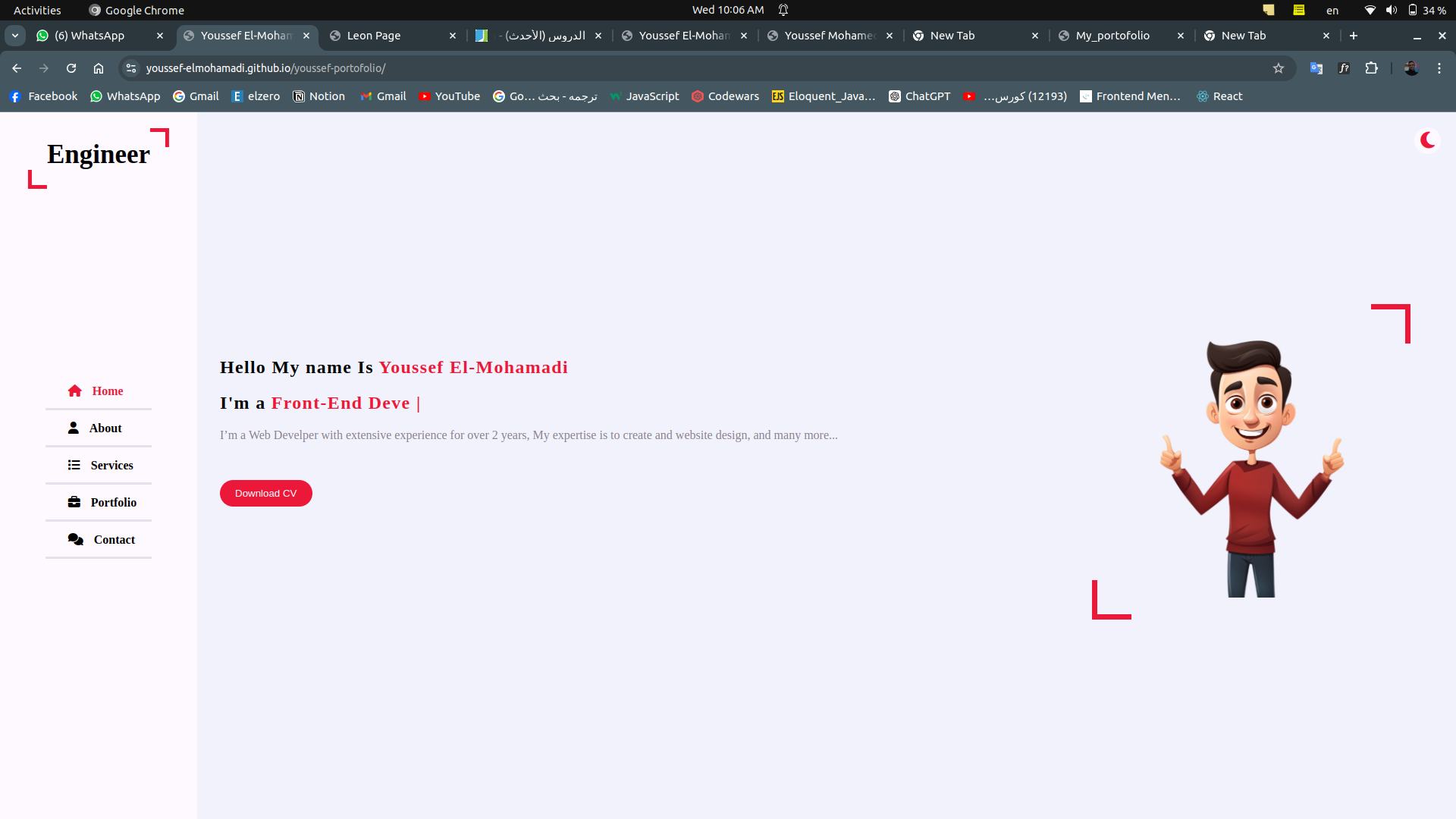Click the Engineer logo
Image resolution: width=1456 pixels, height=819 pixels.
click(99, 155)
